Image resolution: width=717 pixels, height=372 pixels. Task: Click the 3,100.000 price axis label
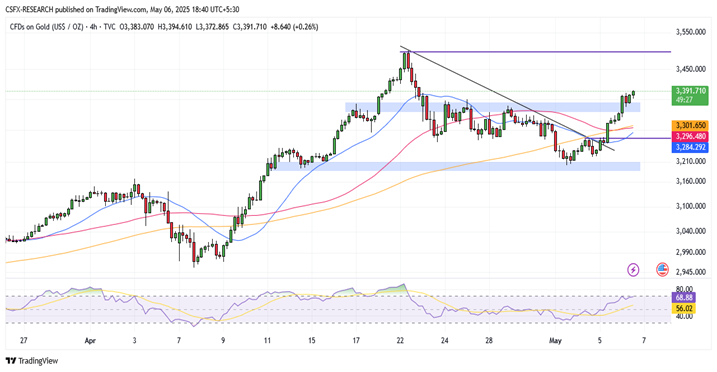click(x=690, y=207)
